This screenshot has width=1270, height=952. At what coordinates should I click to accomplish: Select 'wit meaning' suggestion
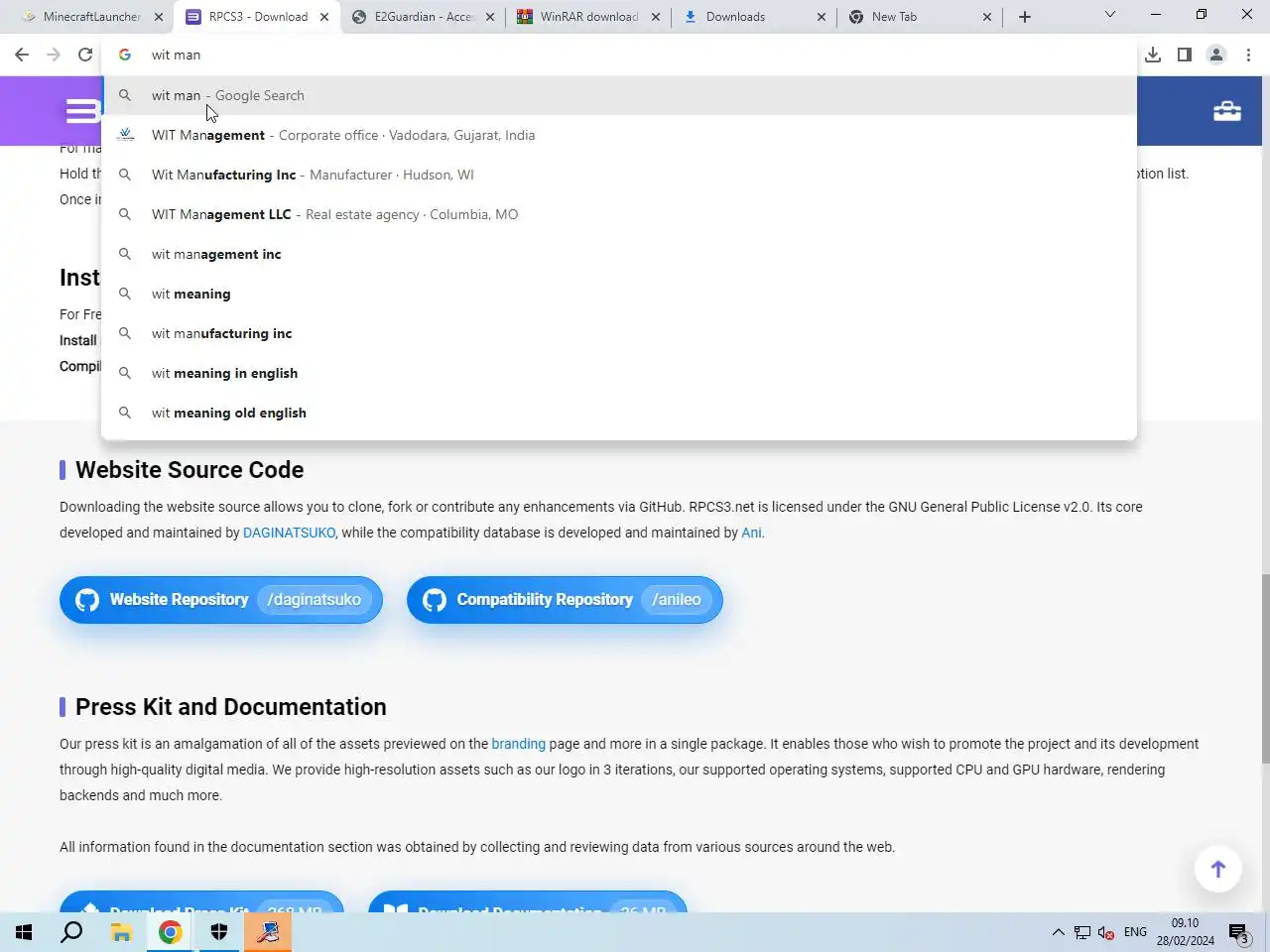[x=619, y=294]
